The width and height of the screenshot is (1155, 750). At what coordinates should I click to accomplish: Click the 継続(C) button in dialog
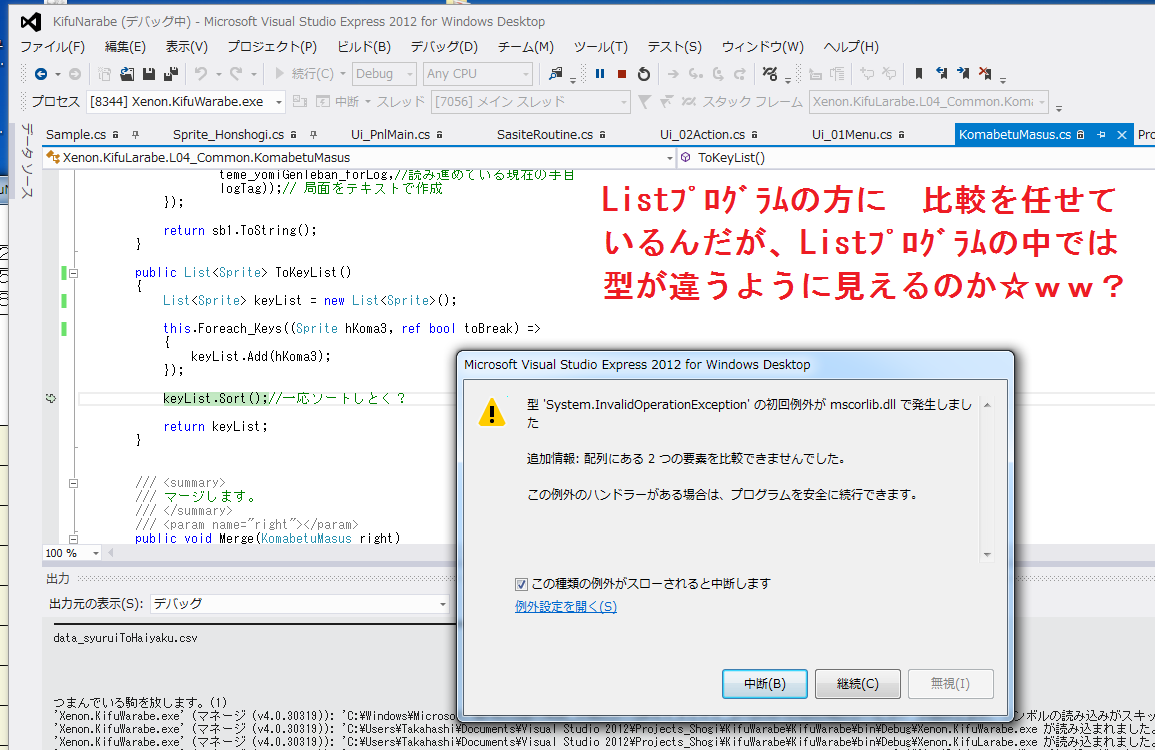[857, 684]
